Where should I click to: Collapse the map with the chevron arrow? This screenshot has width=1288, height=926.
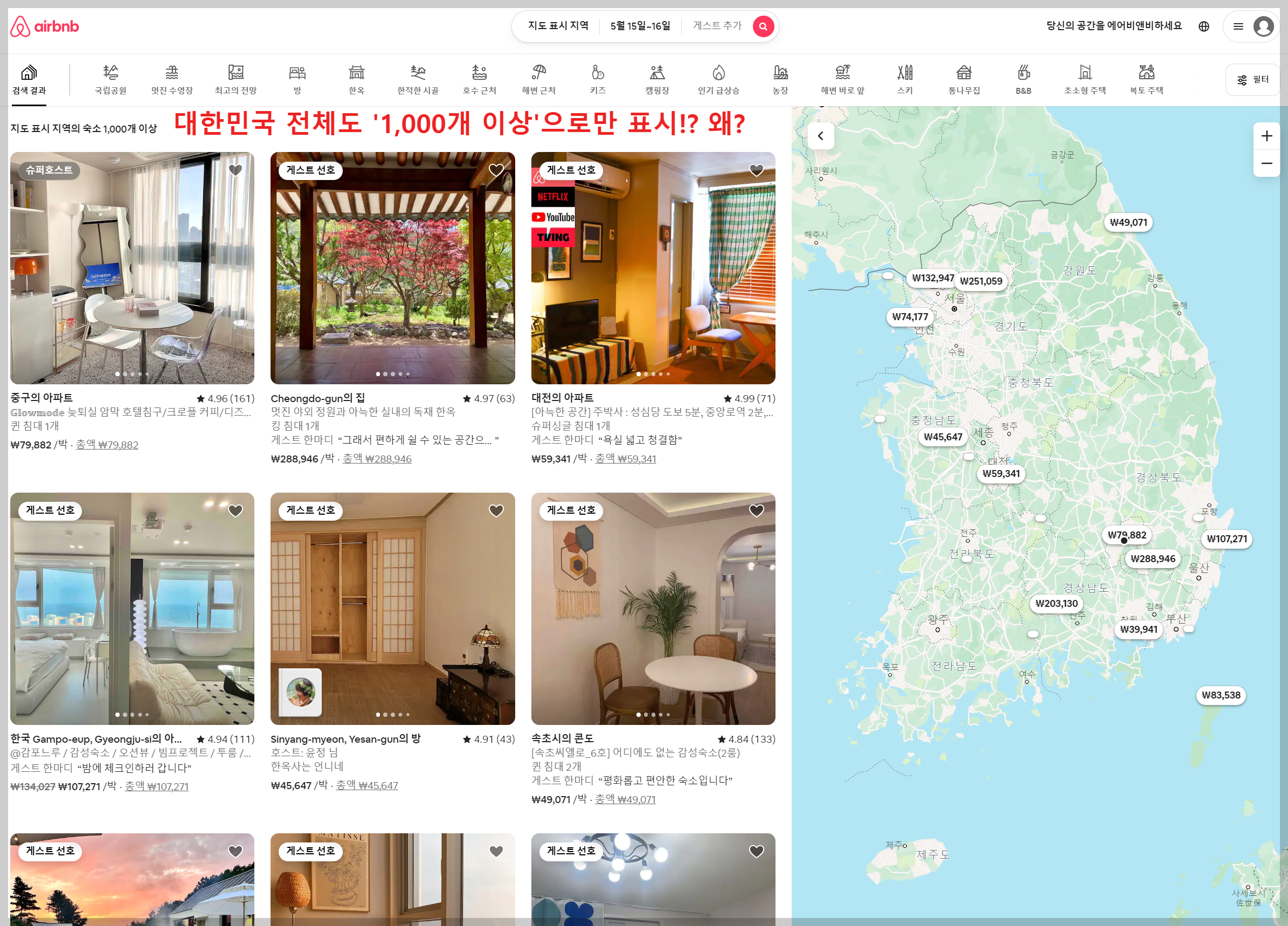point(820,136)
